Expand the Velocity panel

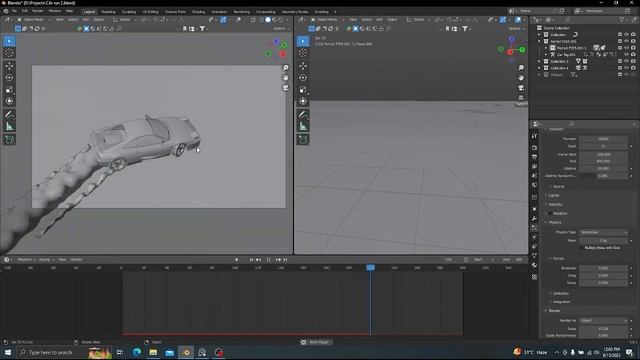pyautogui.click(x=555, y=204)
